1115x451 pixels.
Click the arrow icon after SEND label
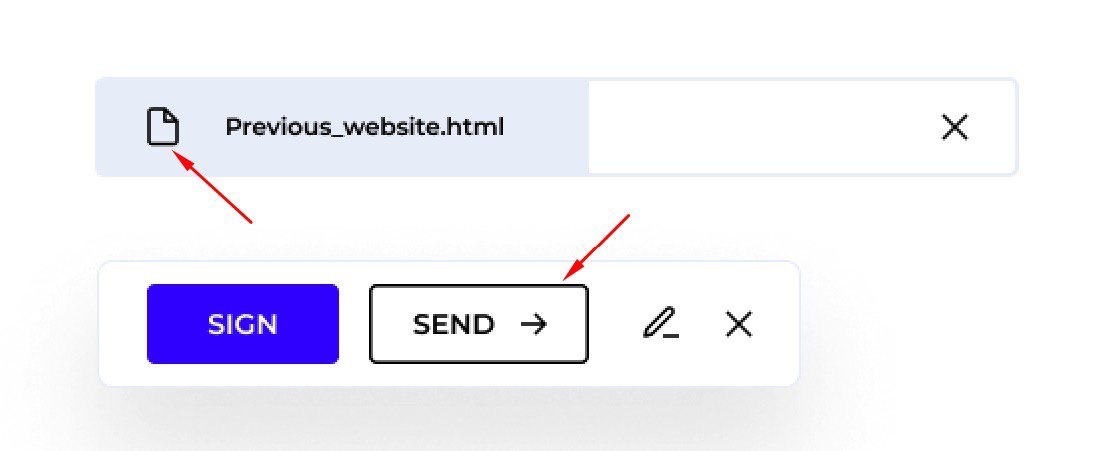[x=533, y=324]
